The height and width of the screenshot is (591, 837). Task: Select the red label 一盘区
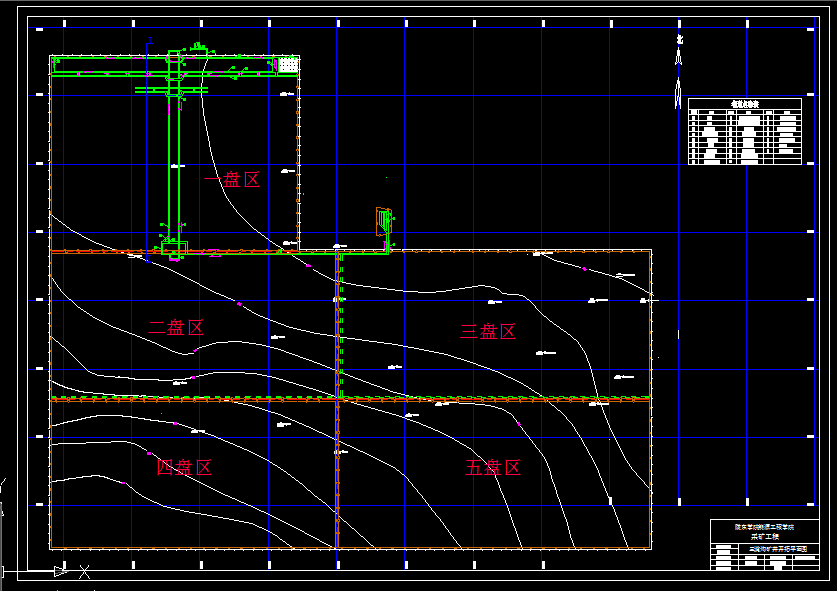point(232,179)
